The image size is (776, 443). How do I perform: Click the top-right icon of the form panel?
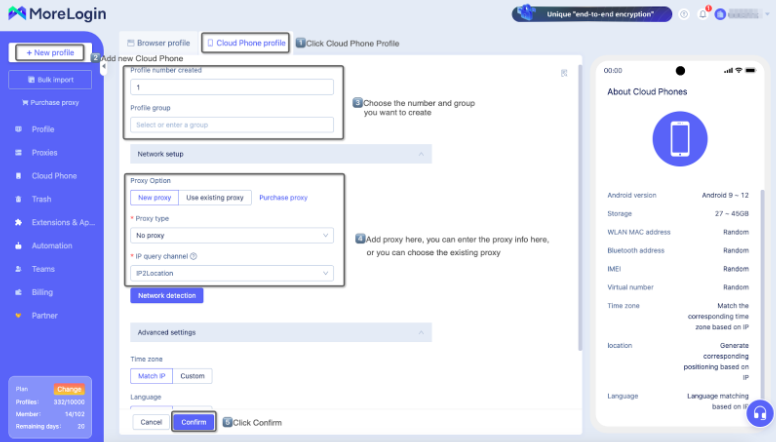point(564,73)
